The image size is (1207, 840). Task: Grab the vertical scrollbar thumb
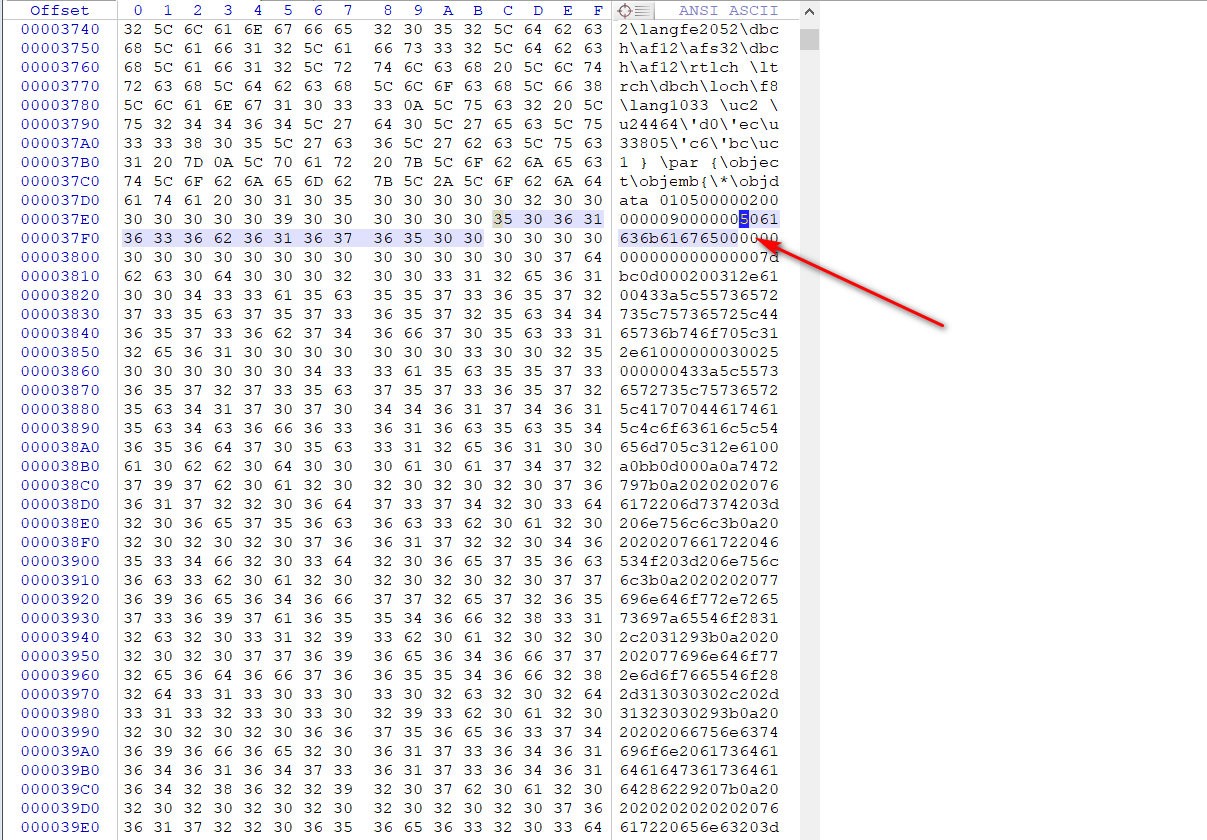click(808, 39)
